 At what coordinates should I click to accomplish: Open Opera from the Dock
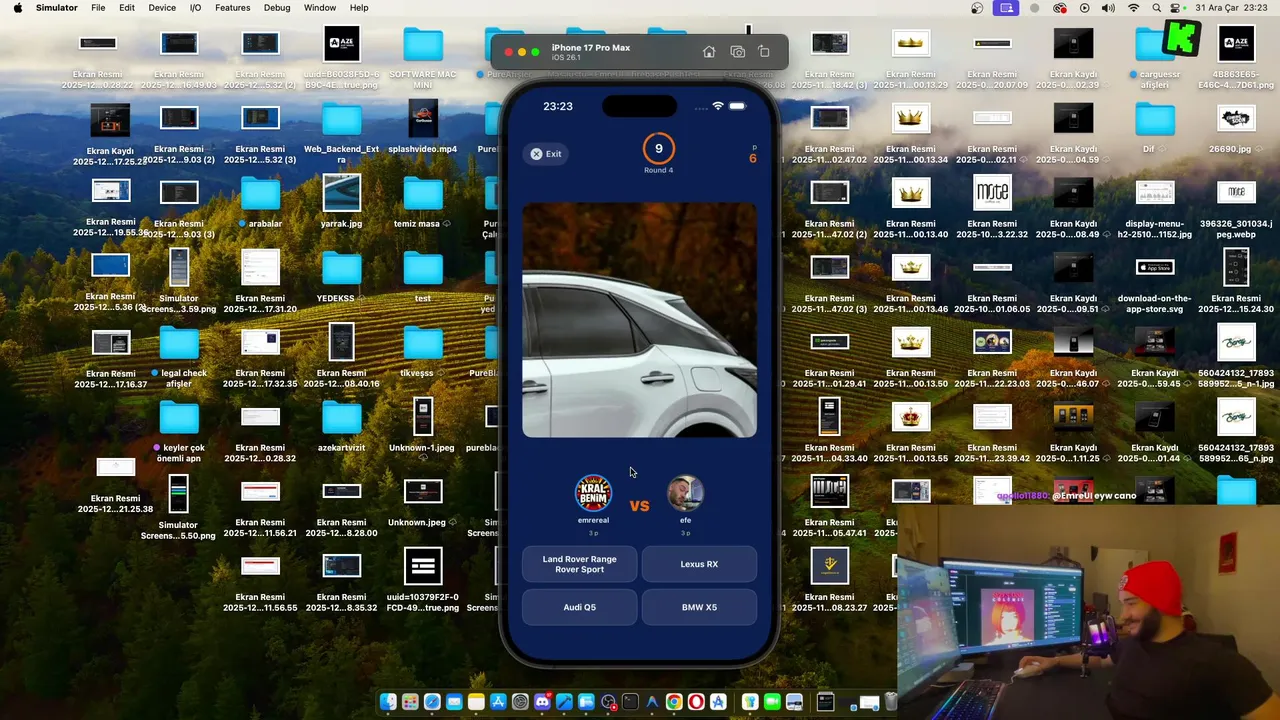696,702
